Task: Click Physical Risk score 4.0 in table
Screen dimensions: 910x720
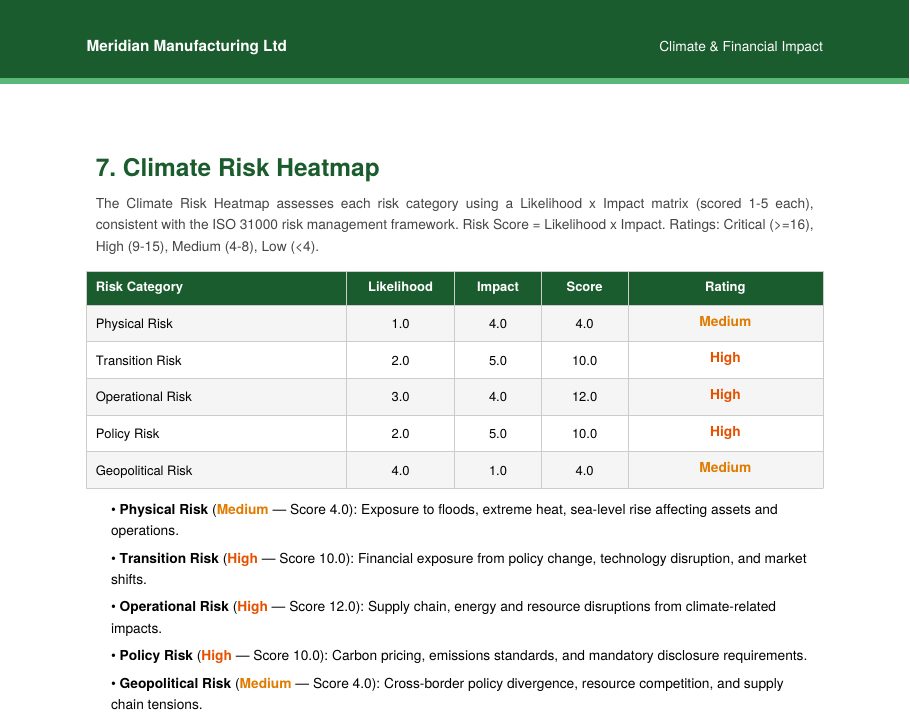Action: (584, 324)
